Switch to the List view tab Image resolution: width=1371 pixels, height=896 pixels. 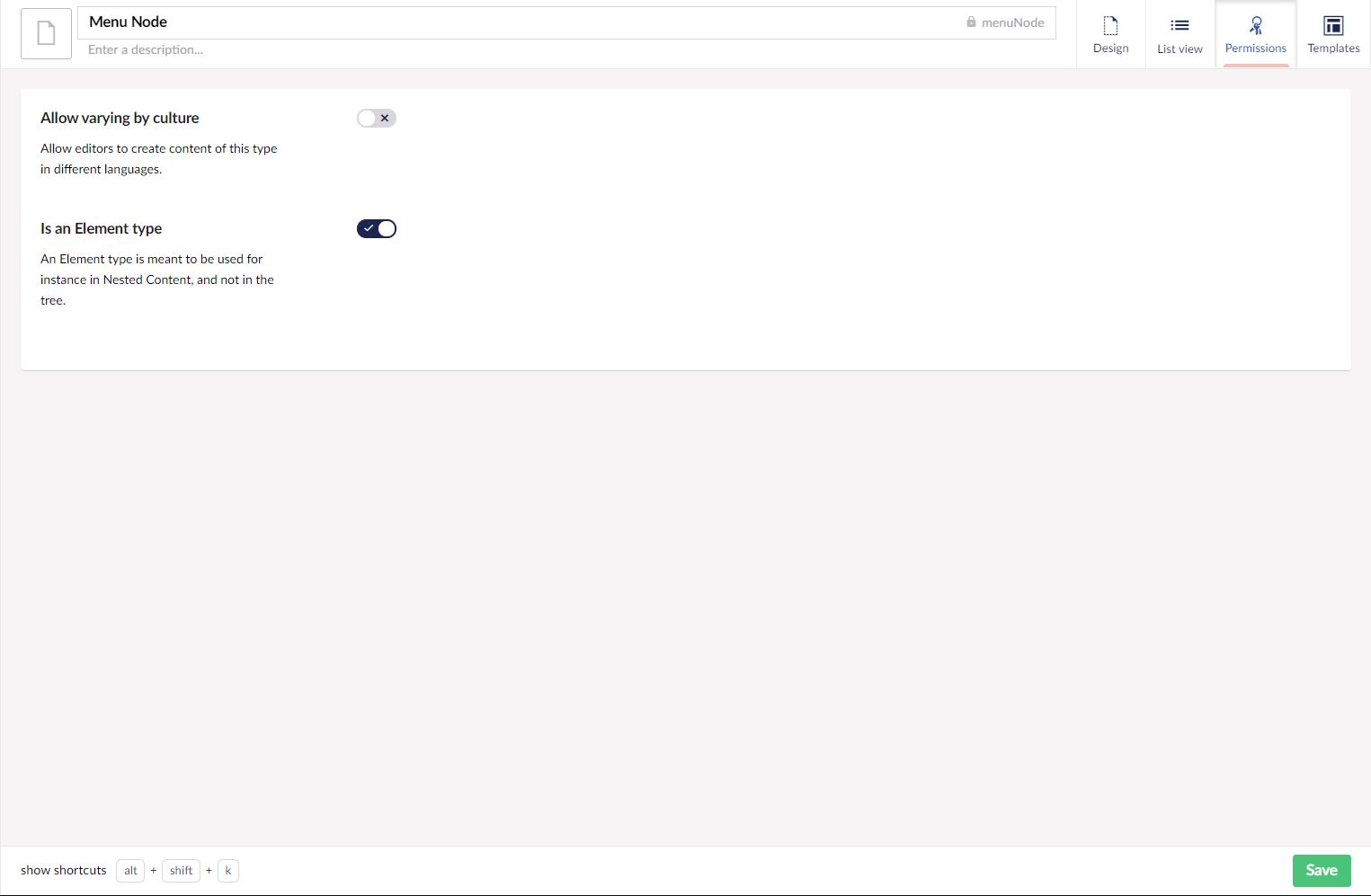(1180, 34)
